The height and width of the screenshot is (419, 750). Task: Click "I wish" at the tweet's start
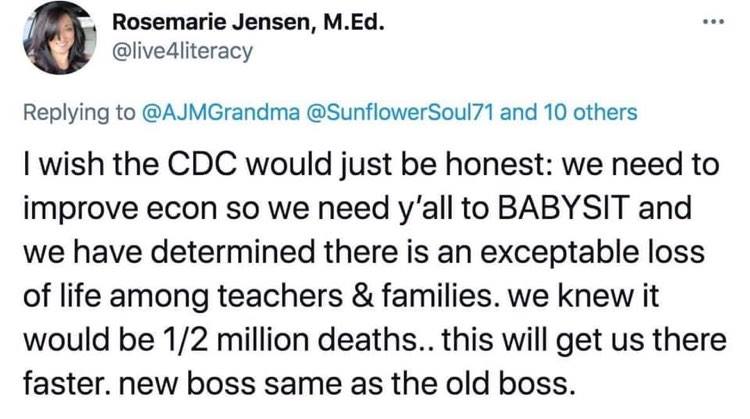(x=58, y=164)
